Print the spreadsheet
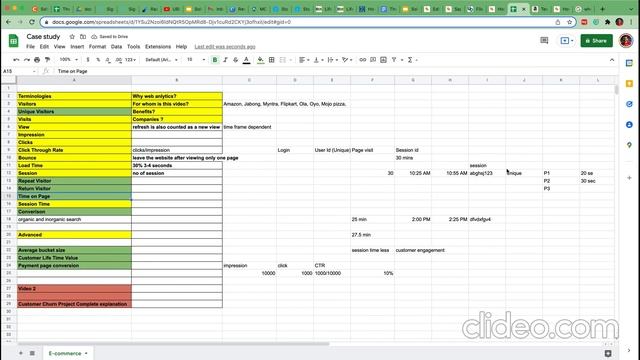This screenshot has height=360, width=640. (x=37, y=60)
